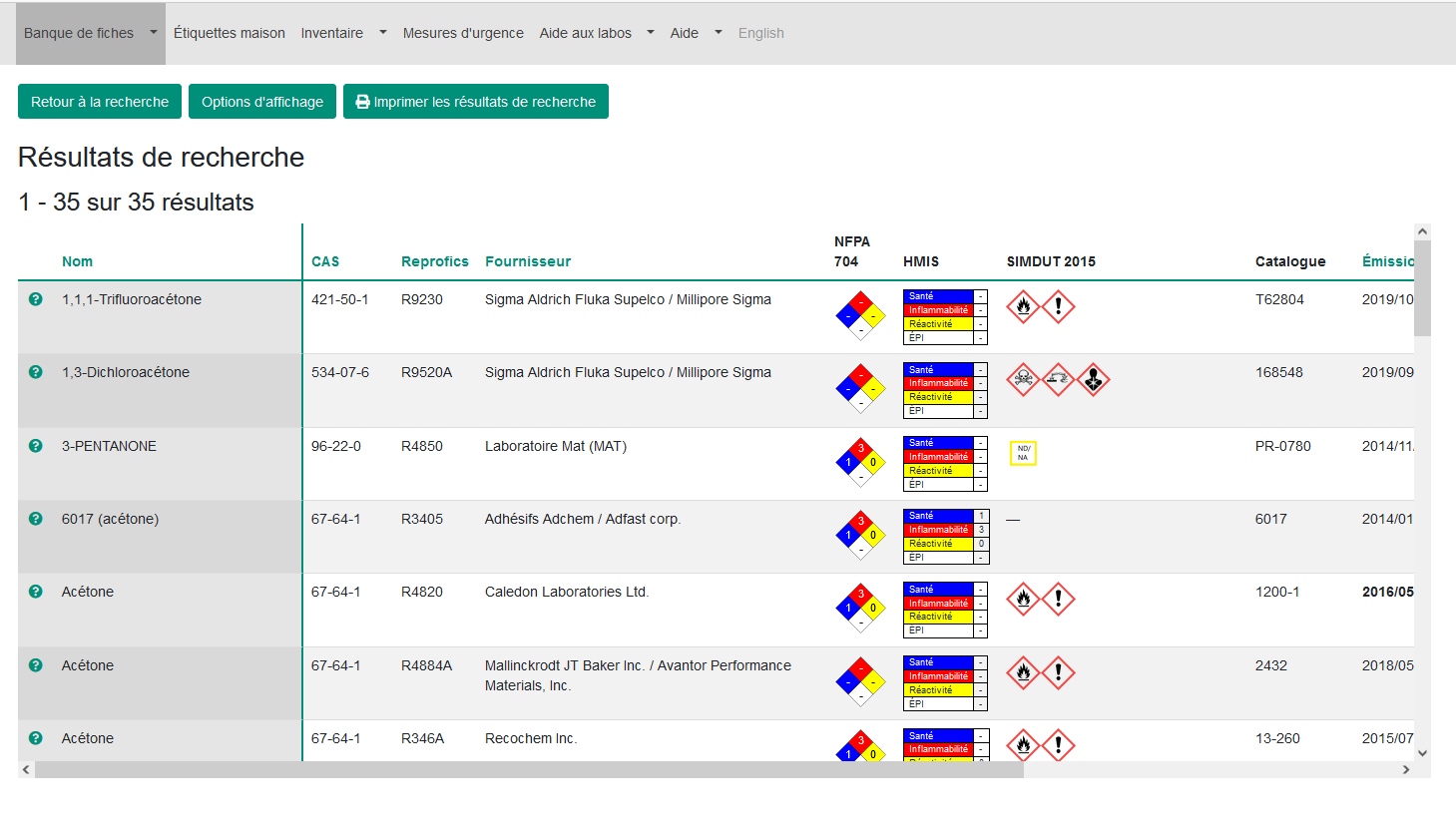Click HMIS label for 3-PENTANONE

pos(945,464)
